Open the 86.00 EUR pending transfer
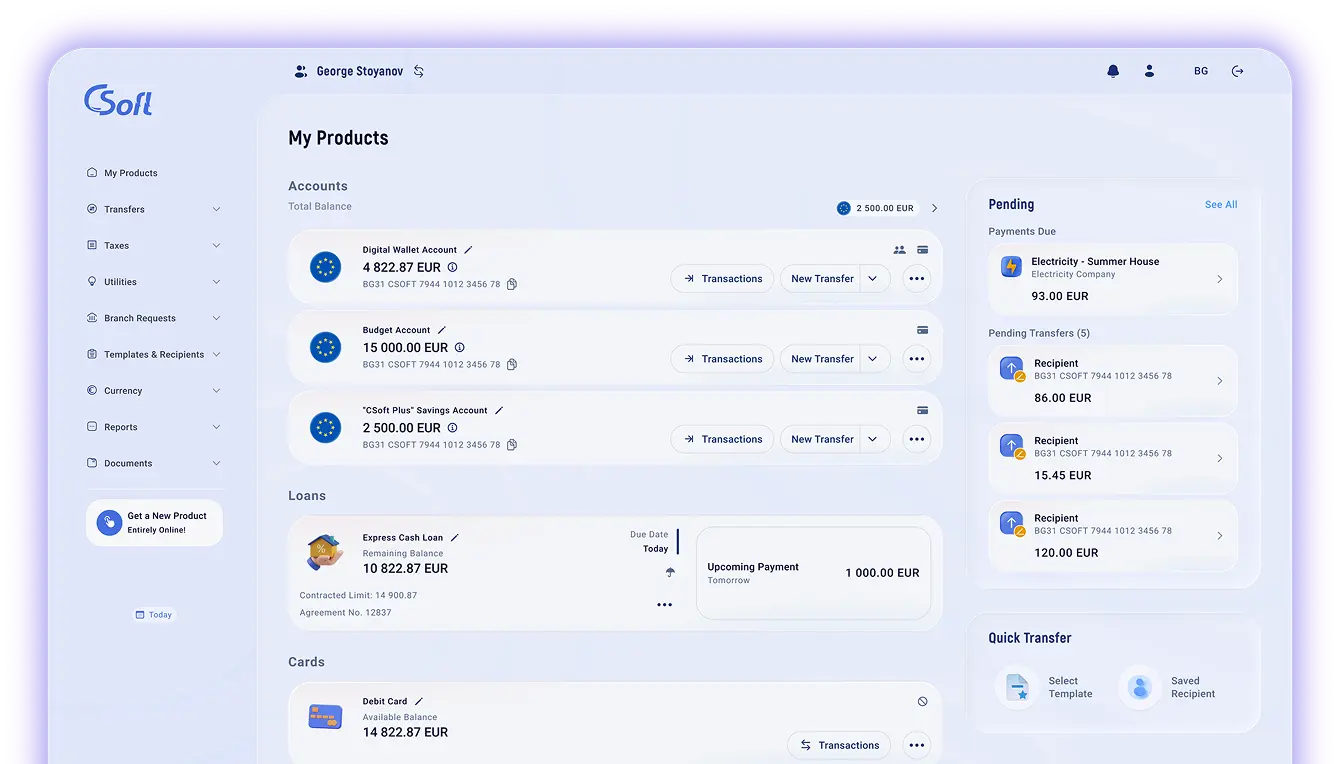The width and height of the screenshot is (1340, 764). coord(1113,381)
